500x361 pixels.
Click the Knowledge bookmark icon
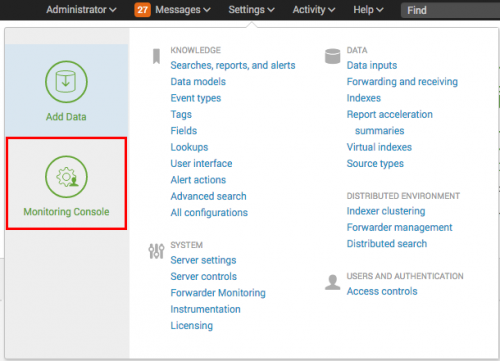pyautogui.click(x=156, y=56)
